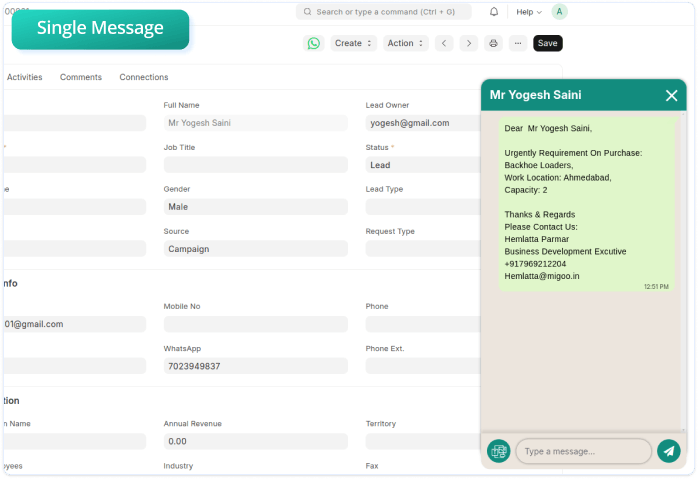Image resolution: width=698 pixels, height=479 pixels.
Task: Open the Help dropdown menu
Action: pyautogui.click(x=529, y=12)
